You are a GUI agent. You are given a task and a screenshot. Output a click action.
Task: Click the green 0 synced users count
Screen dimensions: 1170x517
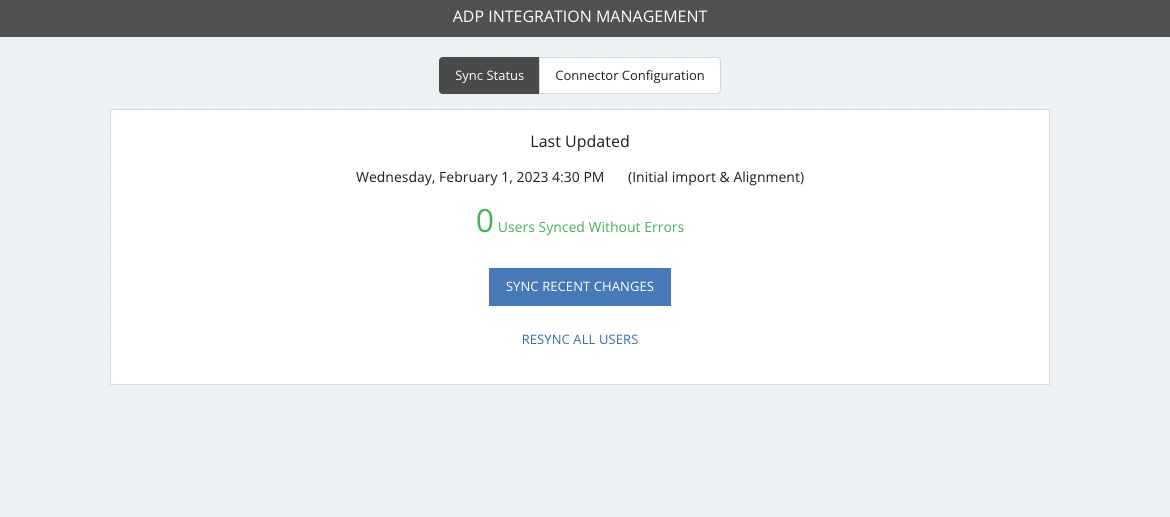485,222
